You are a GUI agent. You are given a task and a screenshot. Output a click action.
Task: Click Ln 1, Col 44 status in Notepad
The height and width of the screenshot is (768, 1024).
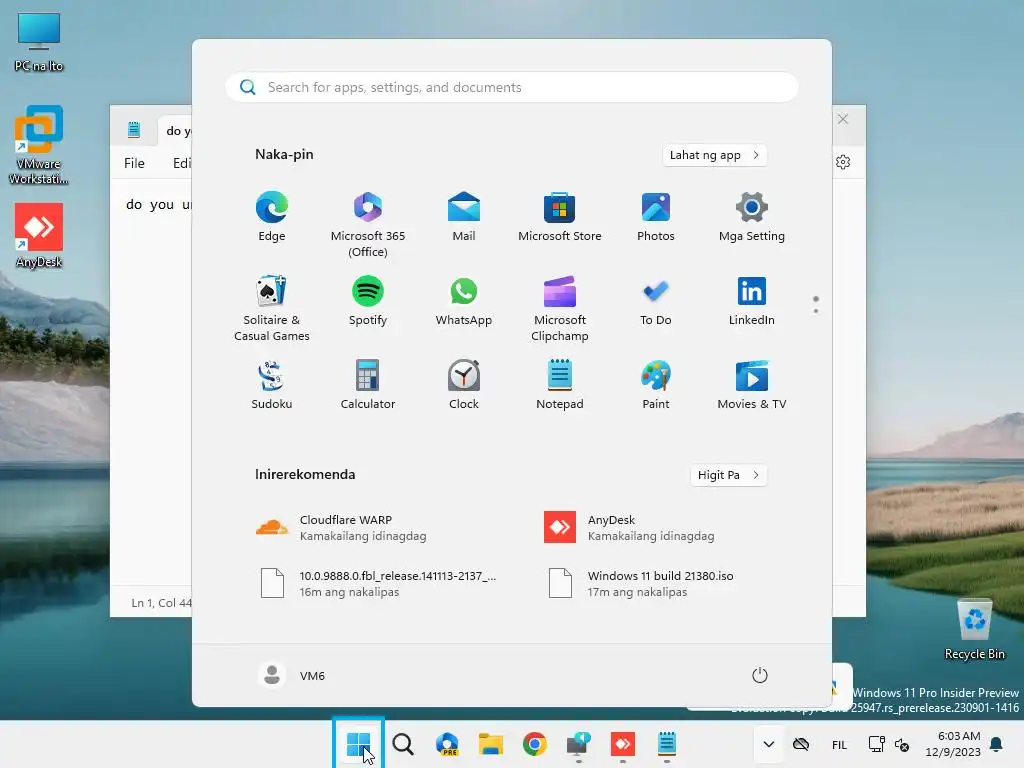[x=161, y=603]
